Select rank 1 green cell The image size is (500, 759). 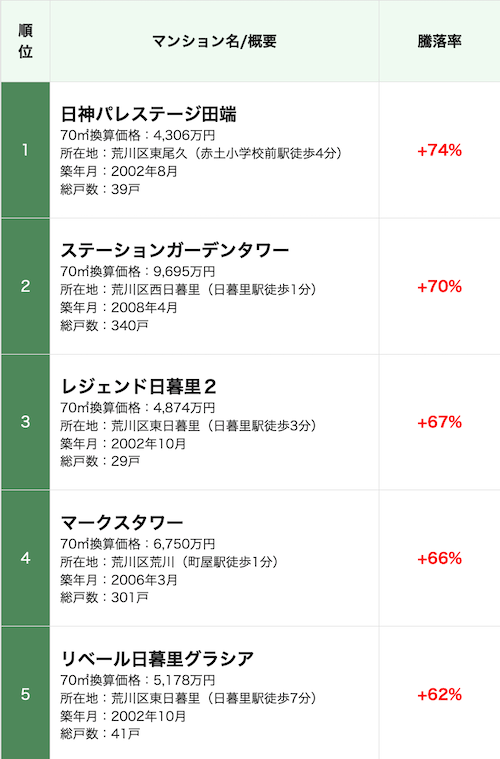click(25, 150)
